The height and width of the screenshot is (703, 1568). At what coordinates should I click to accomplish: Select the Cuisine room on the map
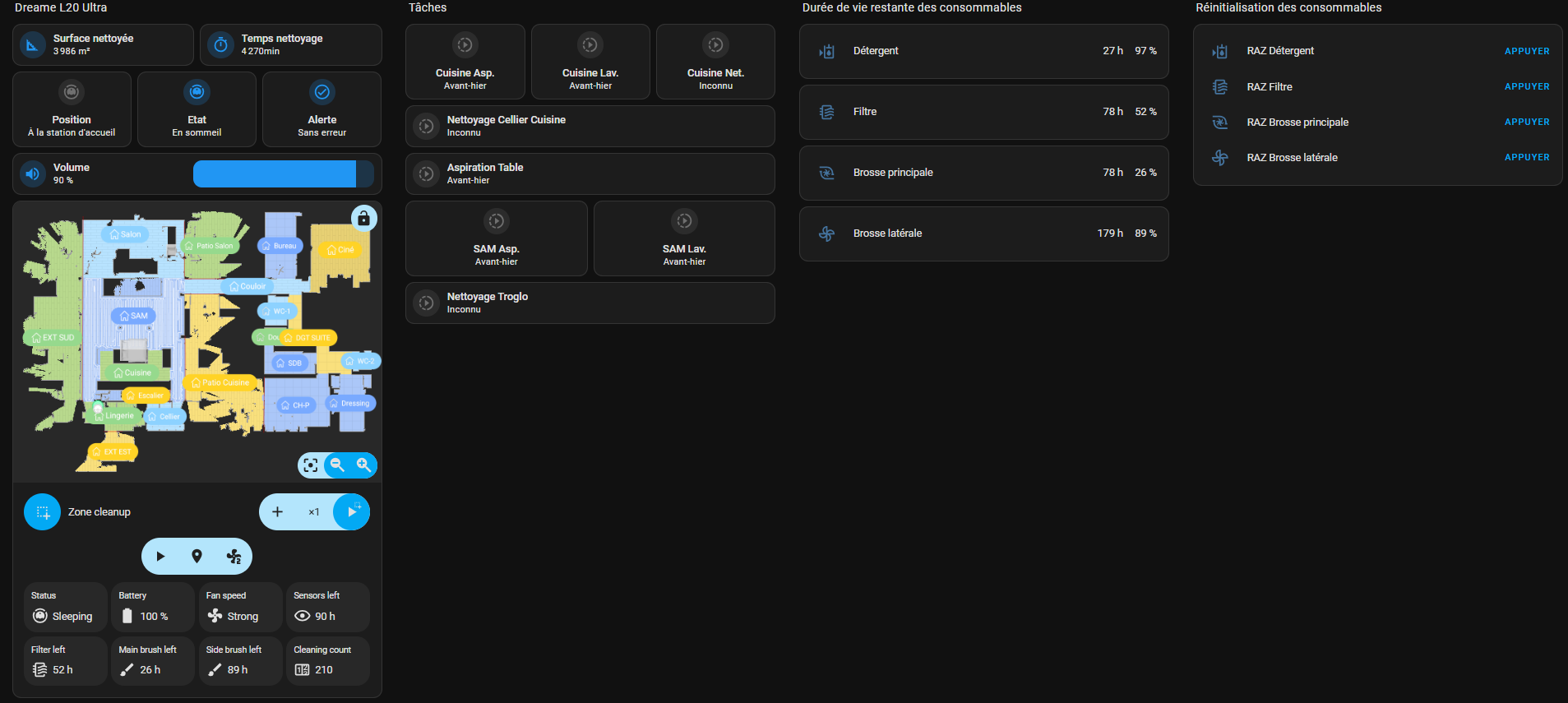pyautogui.click(x=132, y=372)
